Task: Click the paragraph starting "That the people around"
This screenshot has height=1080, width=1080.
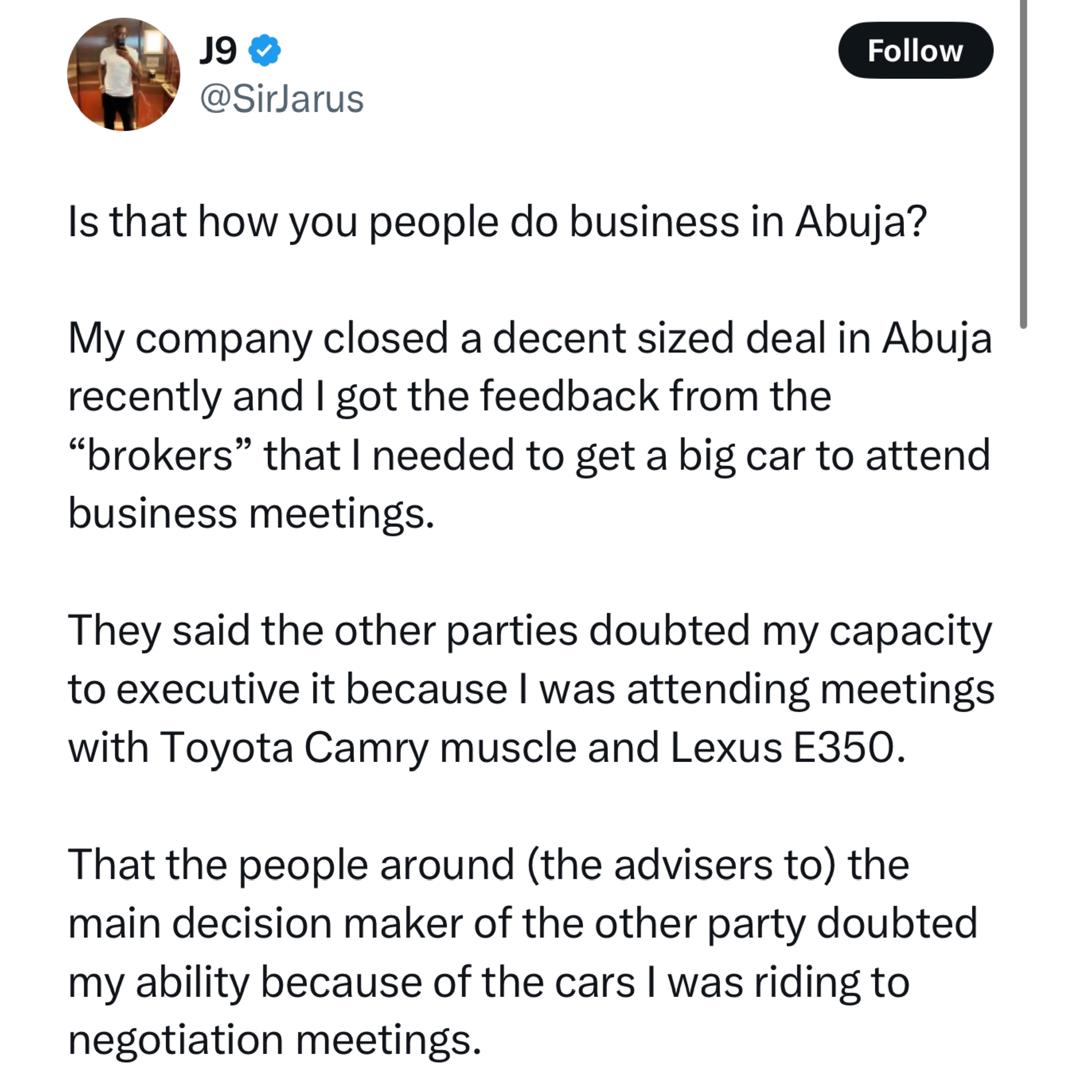Action: (x=522, y=953)
